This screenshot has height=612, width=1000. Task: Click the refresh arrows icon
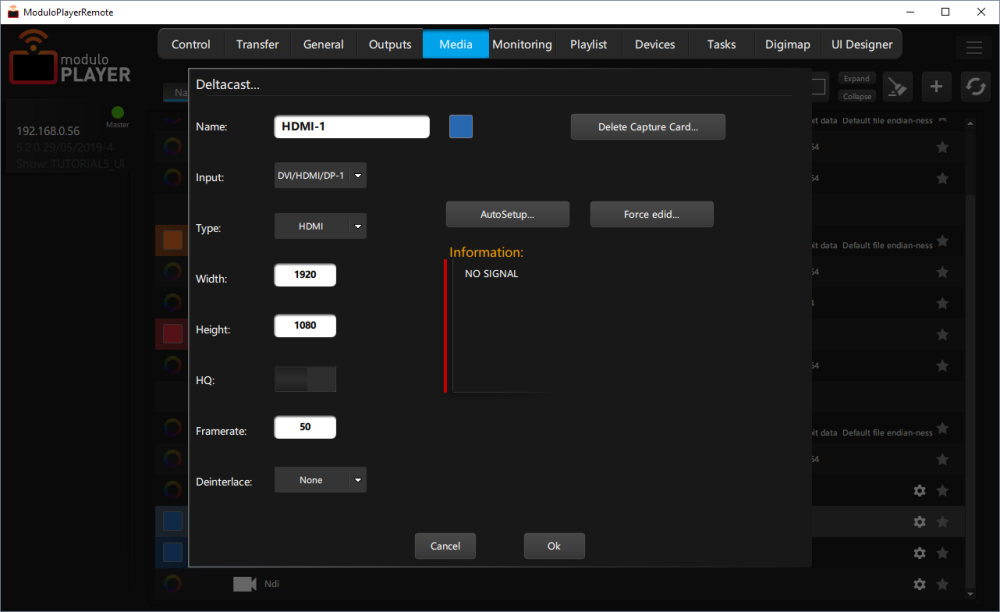975,87
